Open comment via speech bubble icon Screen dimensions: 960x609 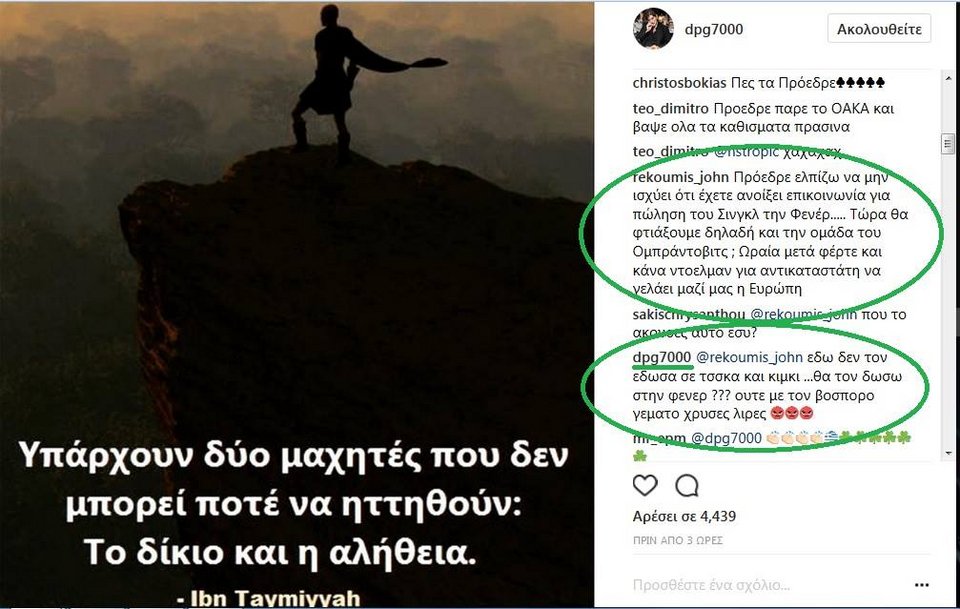point(687,485)
